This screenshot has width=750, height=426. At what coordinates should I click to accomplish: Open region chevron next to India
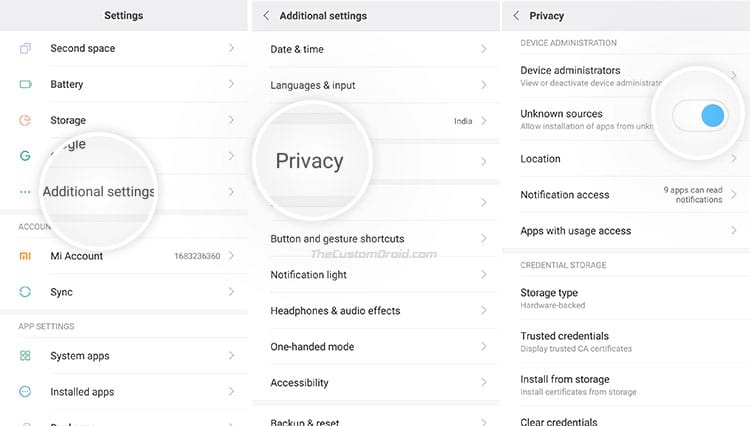pos(484,121)
